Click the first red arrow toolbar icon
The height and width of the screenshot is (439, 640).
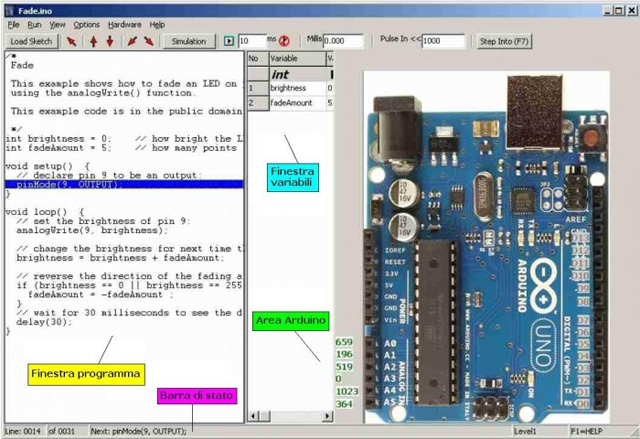(x=71, y=42)
